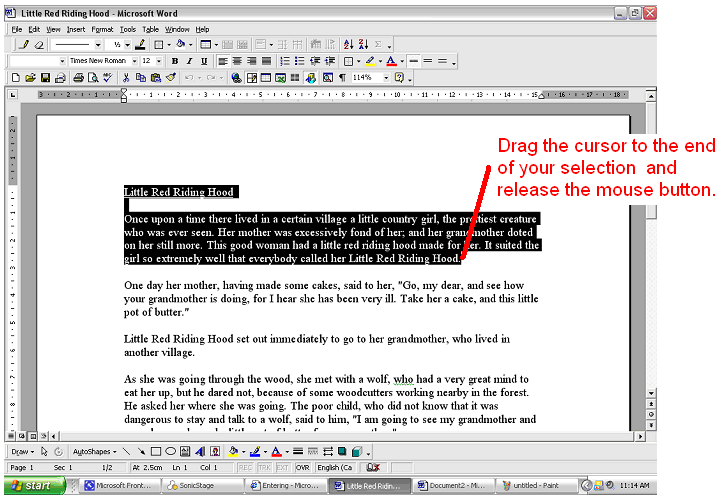722x501 pixels.
Task: Choose the Oval drawing tool
Action: 170,451
